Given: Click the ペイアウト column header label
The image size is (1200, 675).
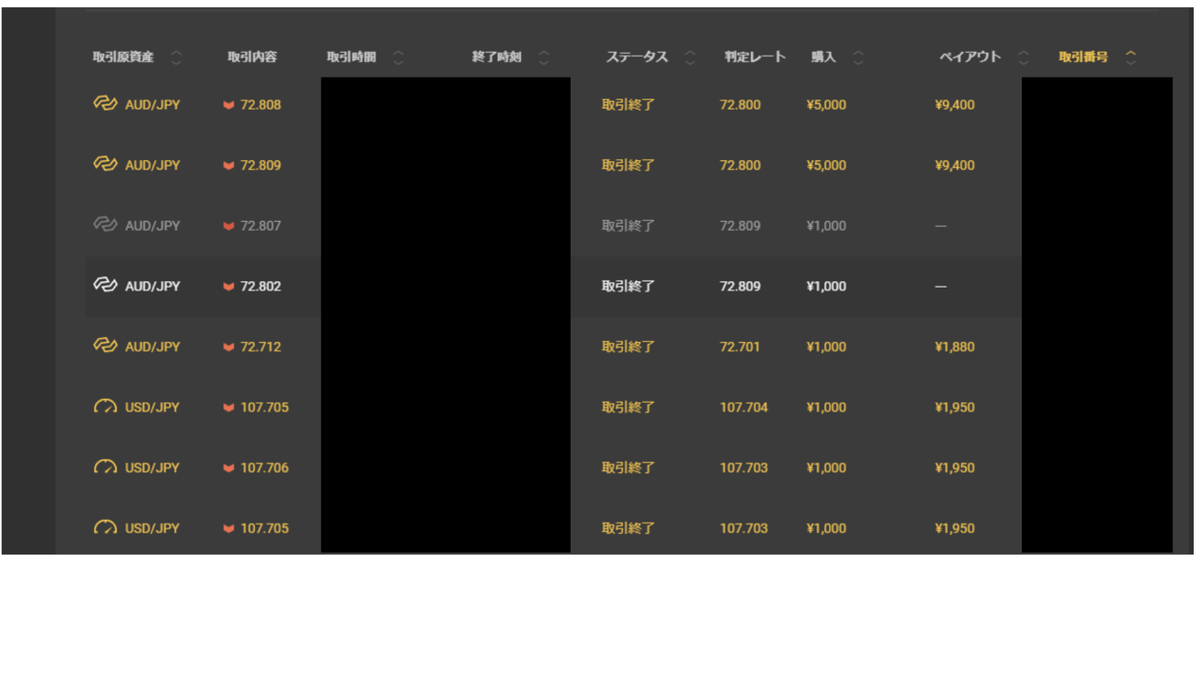Looking at the screenshot, I should [970, 57].
